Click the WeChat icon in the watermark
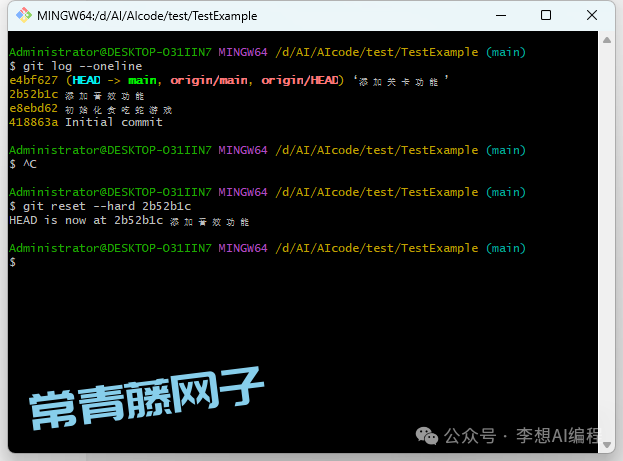The image size is (623, 461). pos(427,435)
